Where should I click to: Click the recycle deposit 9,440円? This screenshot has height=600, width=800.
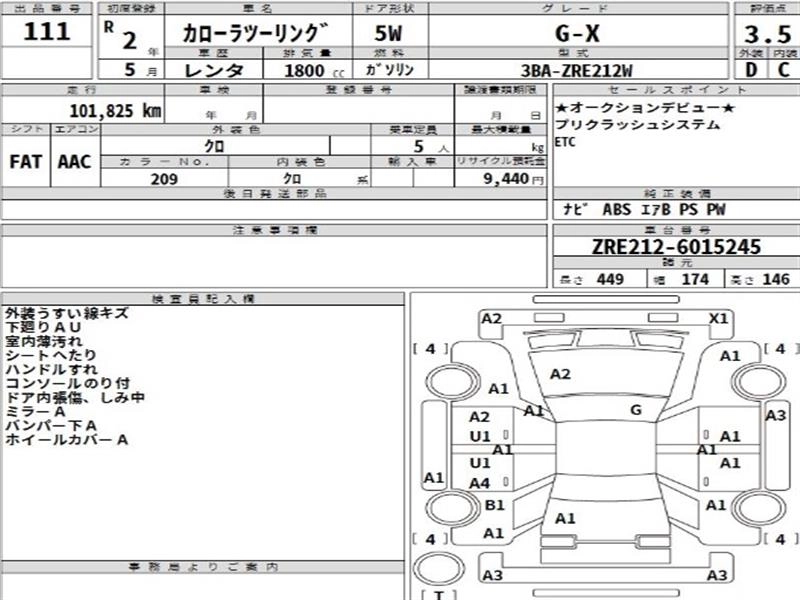[x=513, y=179]
